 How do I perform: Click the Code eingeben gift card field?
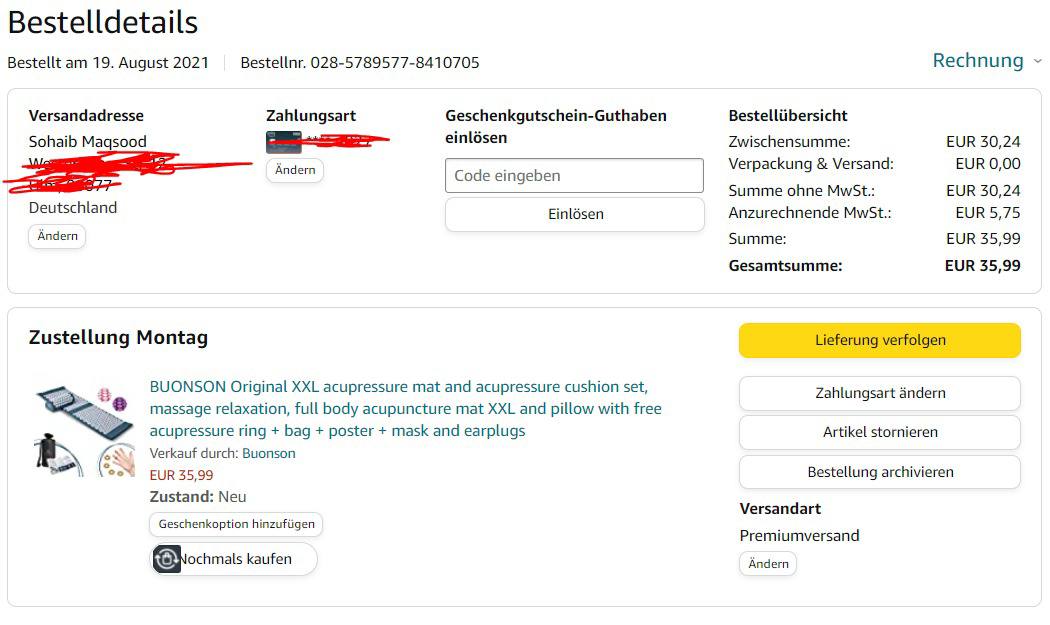[574, 176]
